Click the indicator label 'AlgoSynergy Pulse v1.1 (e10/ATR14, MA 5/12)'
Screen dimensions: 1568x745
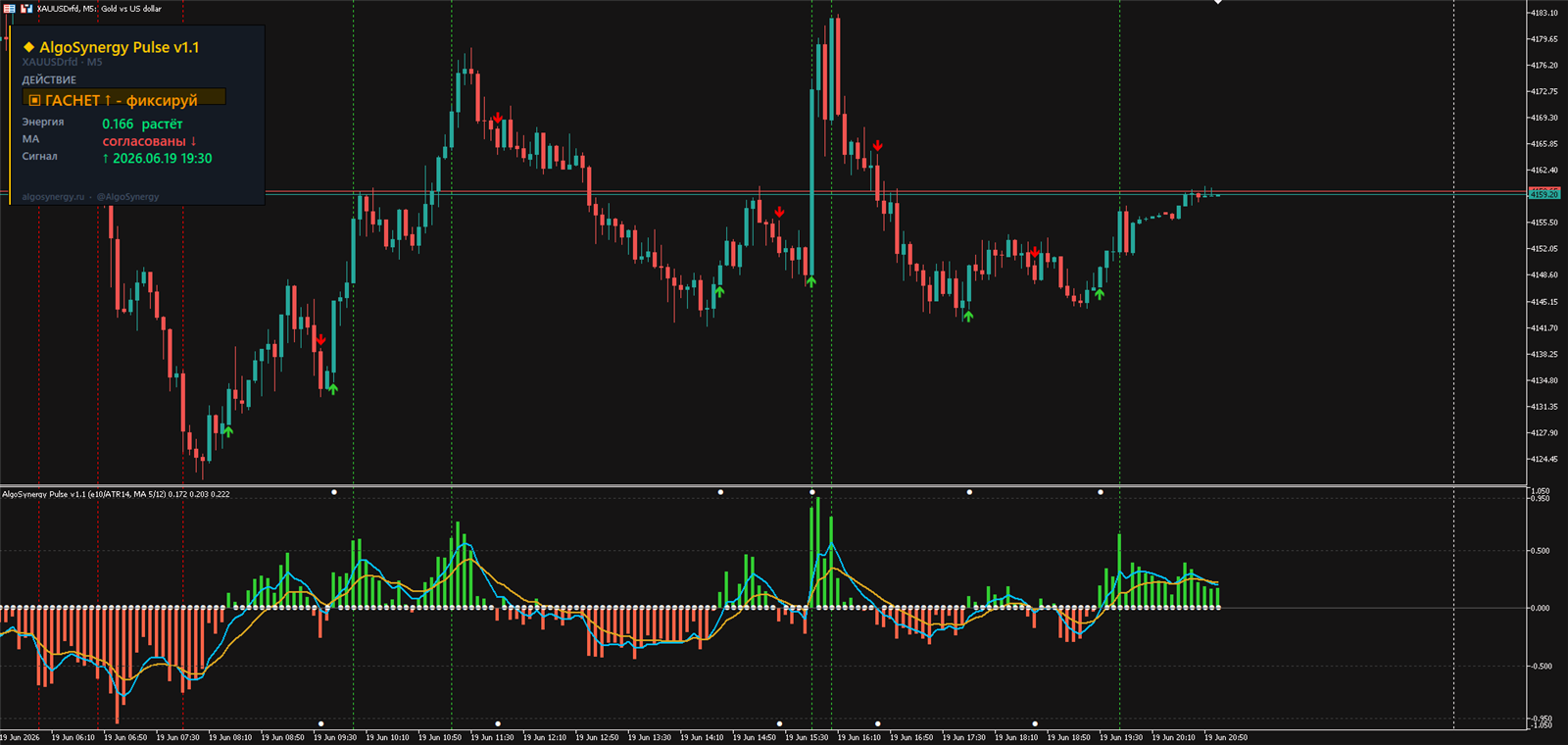[x=83, y=494]
